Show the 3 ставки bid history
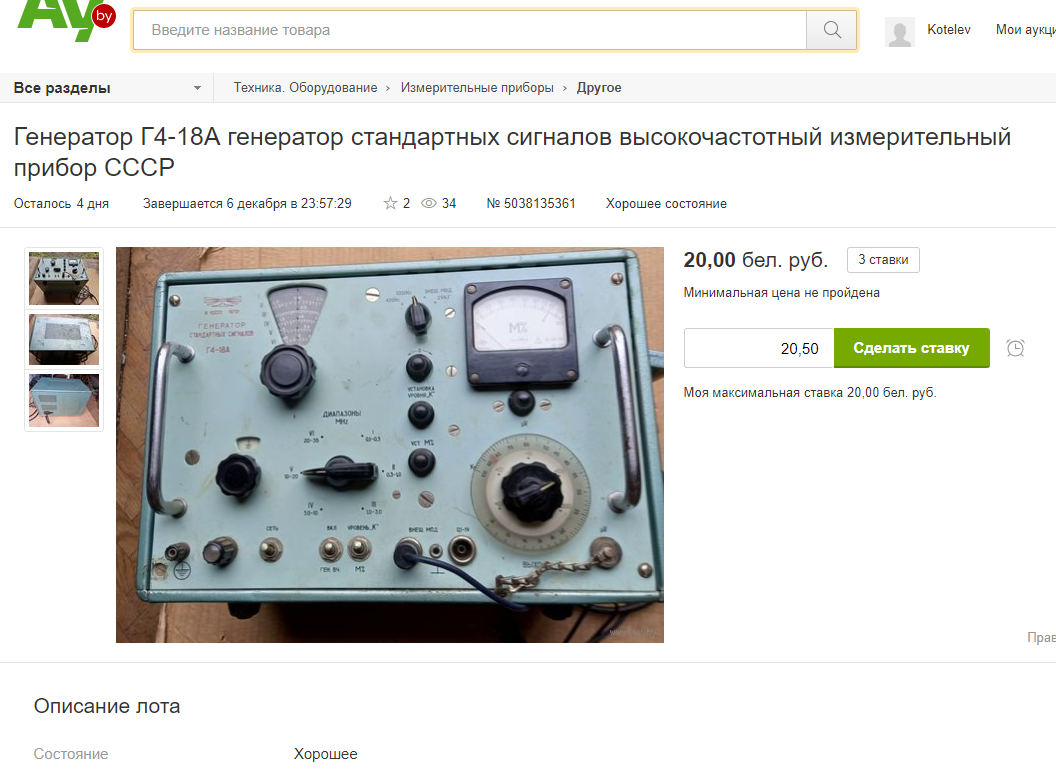Screen dimensions: 1056x771 (x=883, y=260)
